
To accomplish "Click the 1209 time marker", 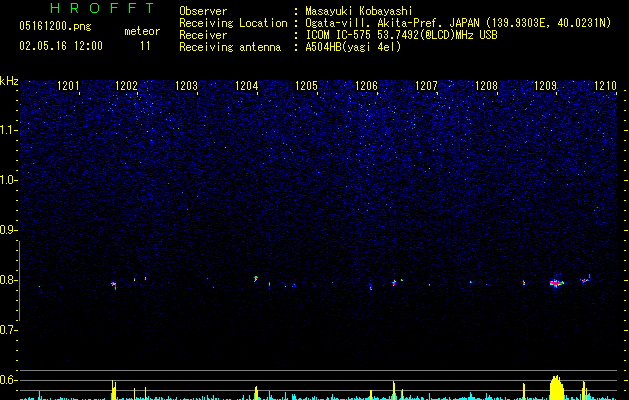I will pos(546,86).
